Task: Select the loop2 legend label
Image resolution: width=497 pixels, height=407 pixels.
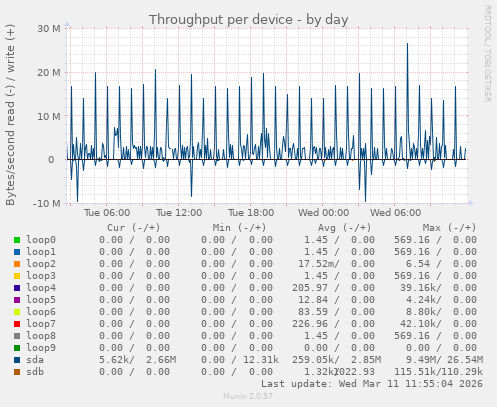Action: click(x=41, y=264)
